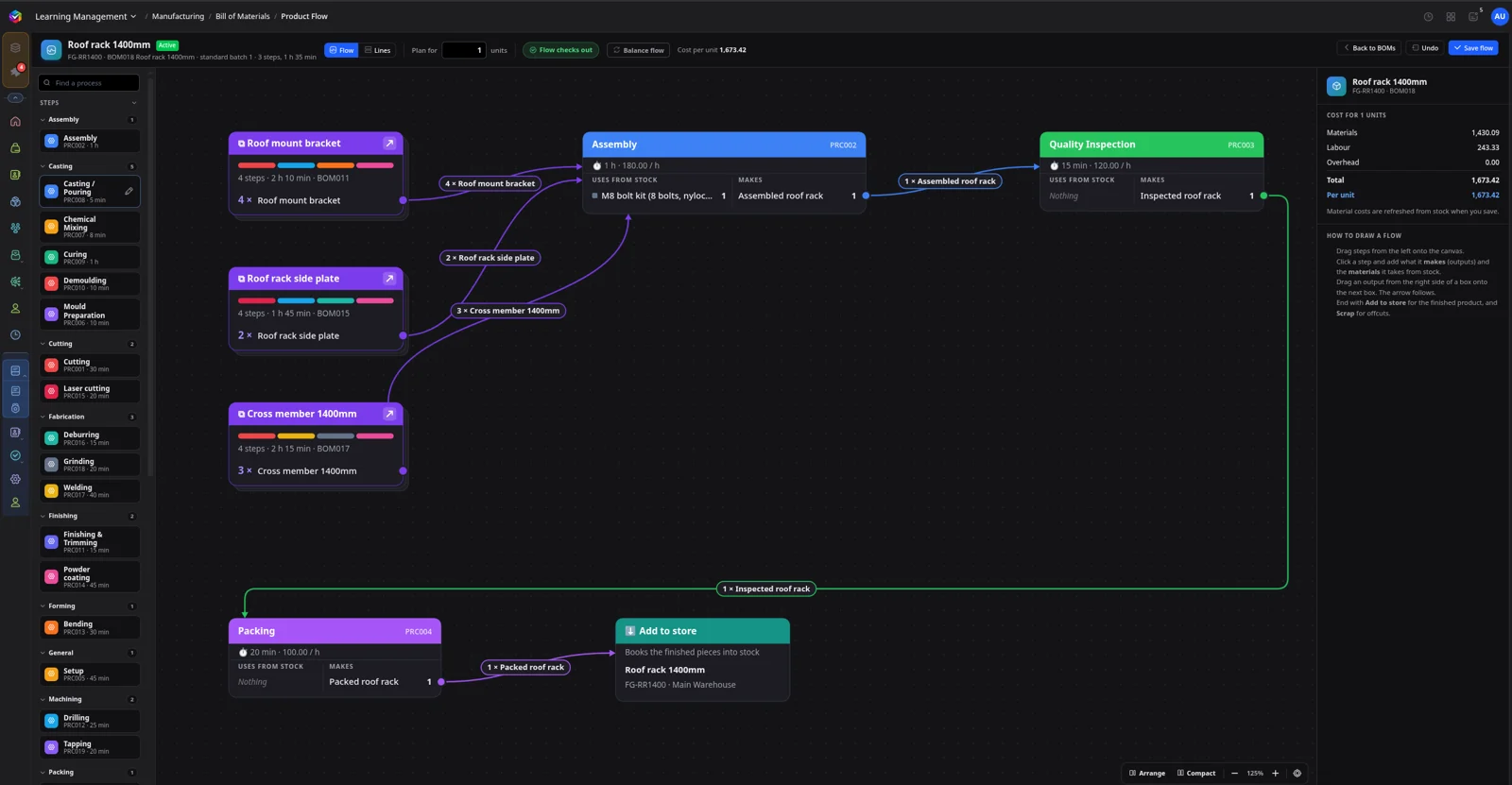Open the Roof mount bracket sub-BOM arrow icon
This screenshot has width=1512, height=785.
coord(389,144)
